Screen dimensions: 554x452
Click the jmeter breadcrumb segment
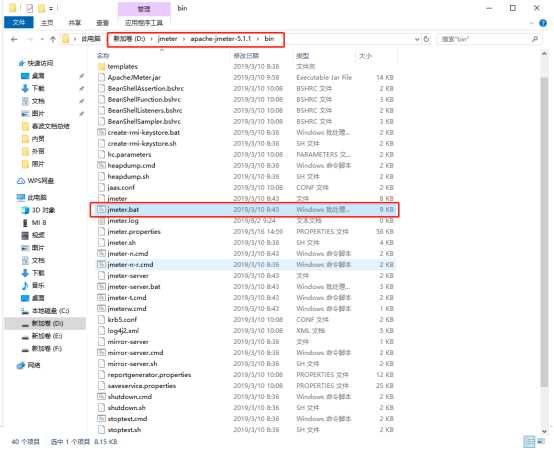coord(167,39)
